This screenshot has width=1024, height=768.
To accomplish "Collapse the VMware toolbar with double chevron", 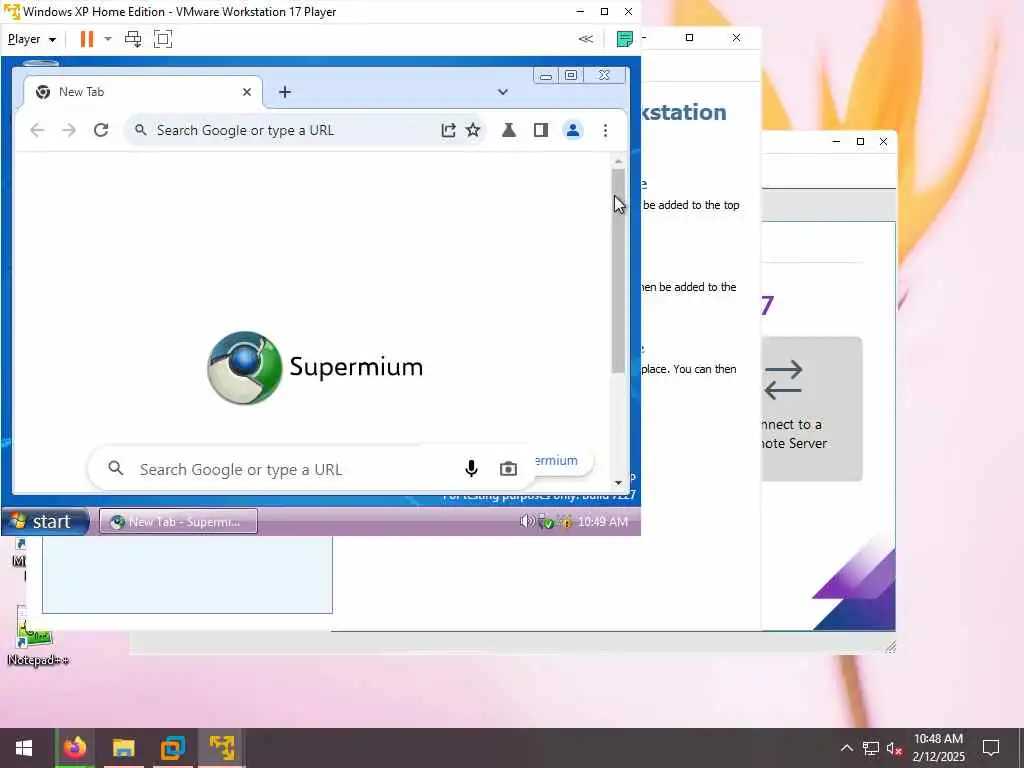I will pos(586,39).
